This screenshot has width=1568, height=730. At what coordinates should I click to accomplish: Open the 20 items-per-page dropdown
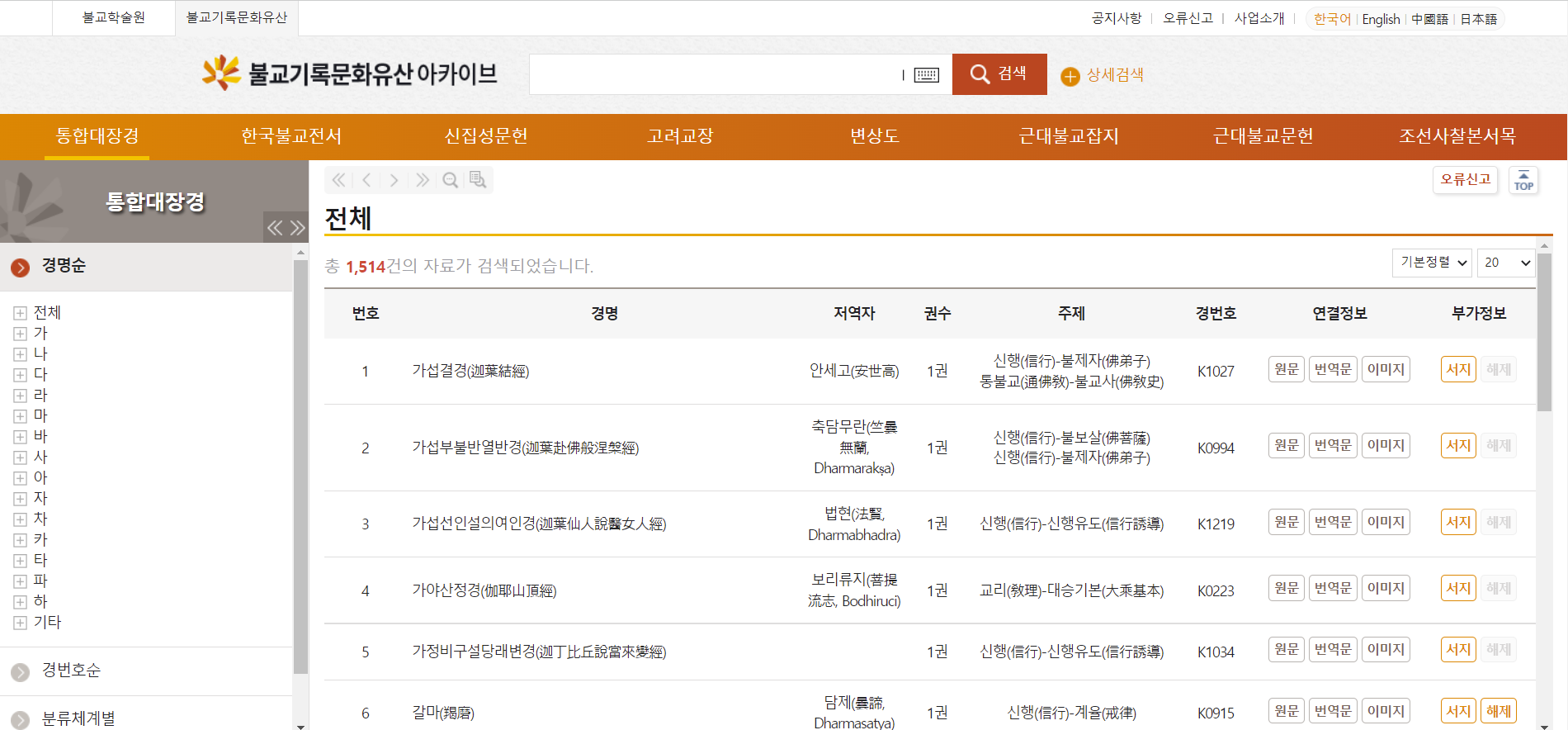[x=1506, y=263]
